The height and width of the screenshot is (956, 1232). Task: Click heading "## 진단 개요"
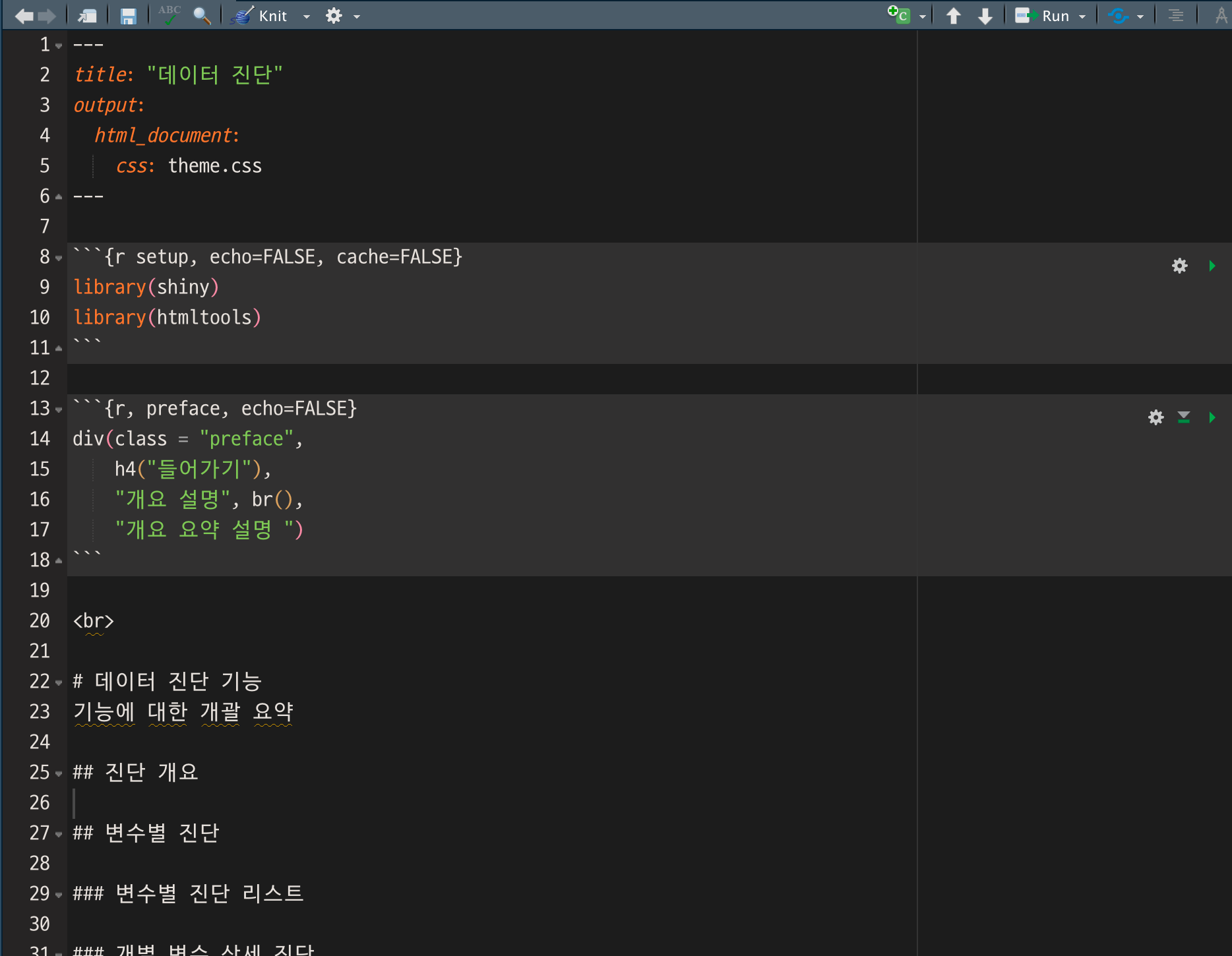[135, 772]
